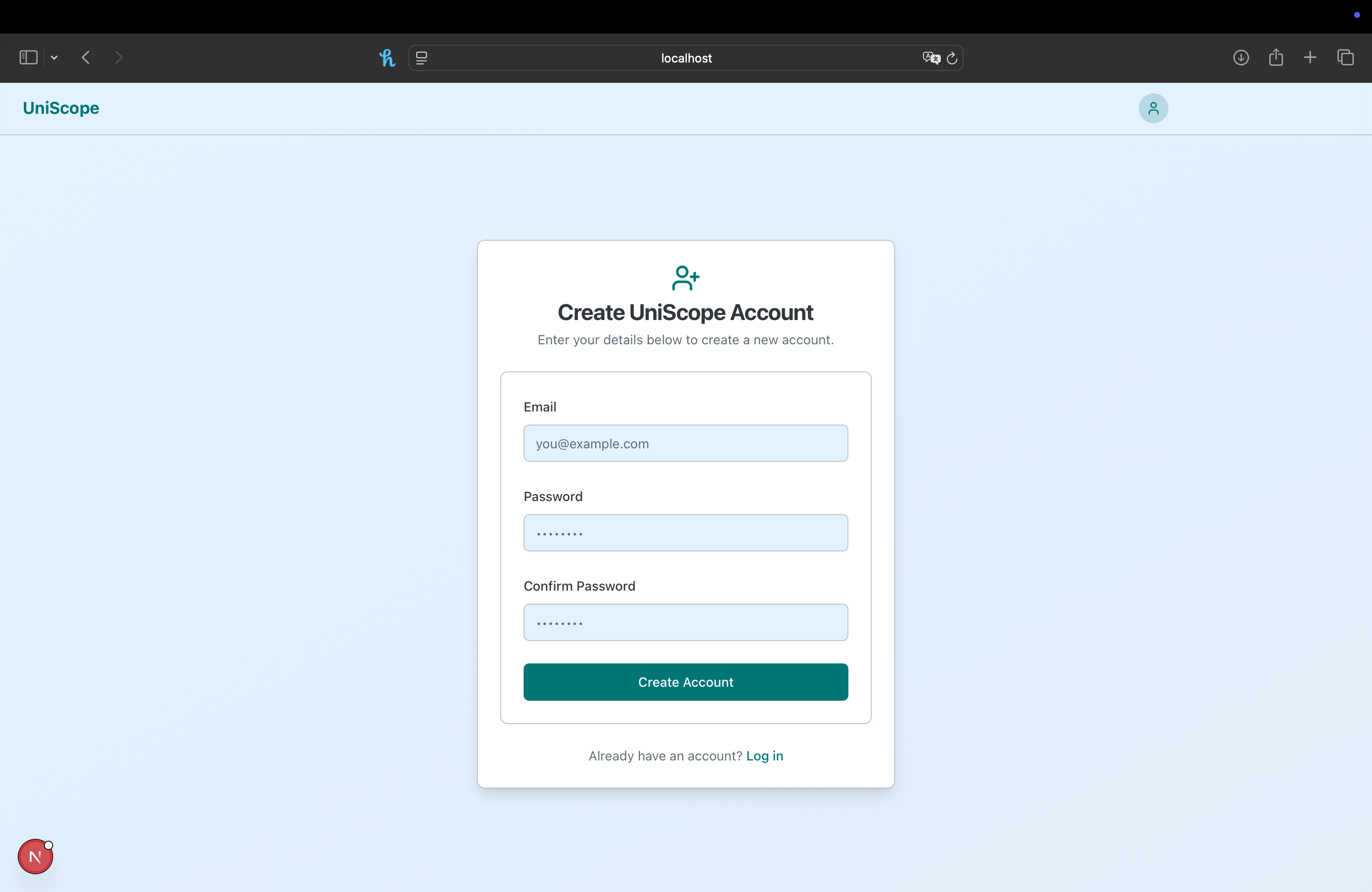Click the user profile avatar icon
The width and height of the screenshot is (1372, 892).
click(x=1153, y=108)
